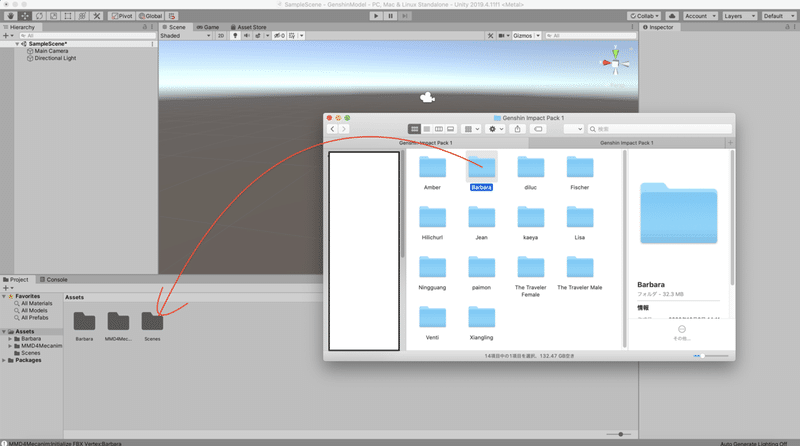Image resolution: width=800 pixels, height=446 pixels.
Task: Switch to the Game tab
Action: 208,27
